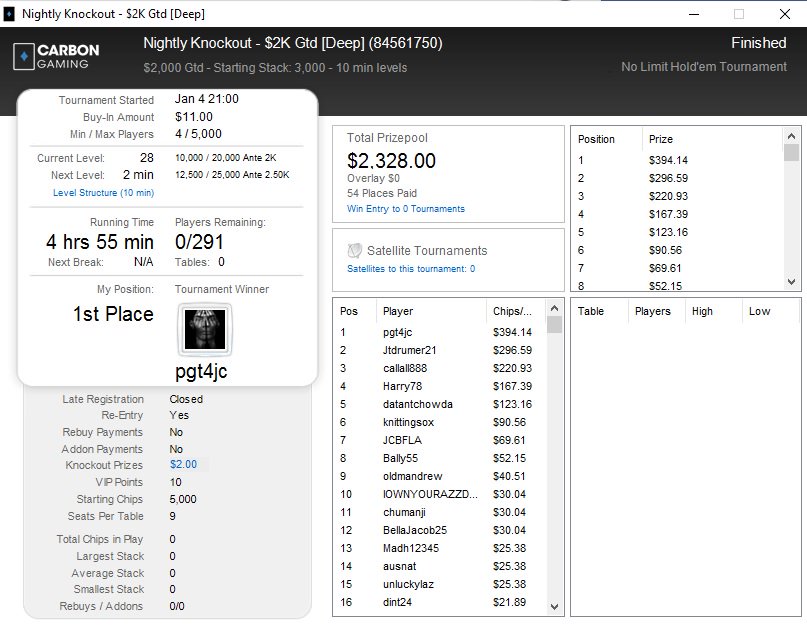This screenshot has height=637, width=807.
Task: Select player row pgt4jc
Action: point(440,332)
